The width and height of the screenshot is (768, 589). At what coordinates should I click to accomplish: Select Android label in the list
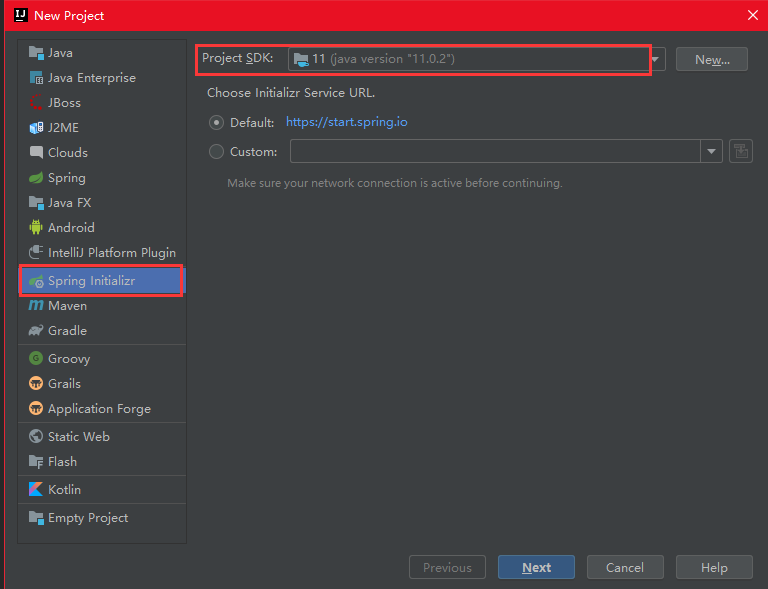click(x=71, y=228)
